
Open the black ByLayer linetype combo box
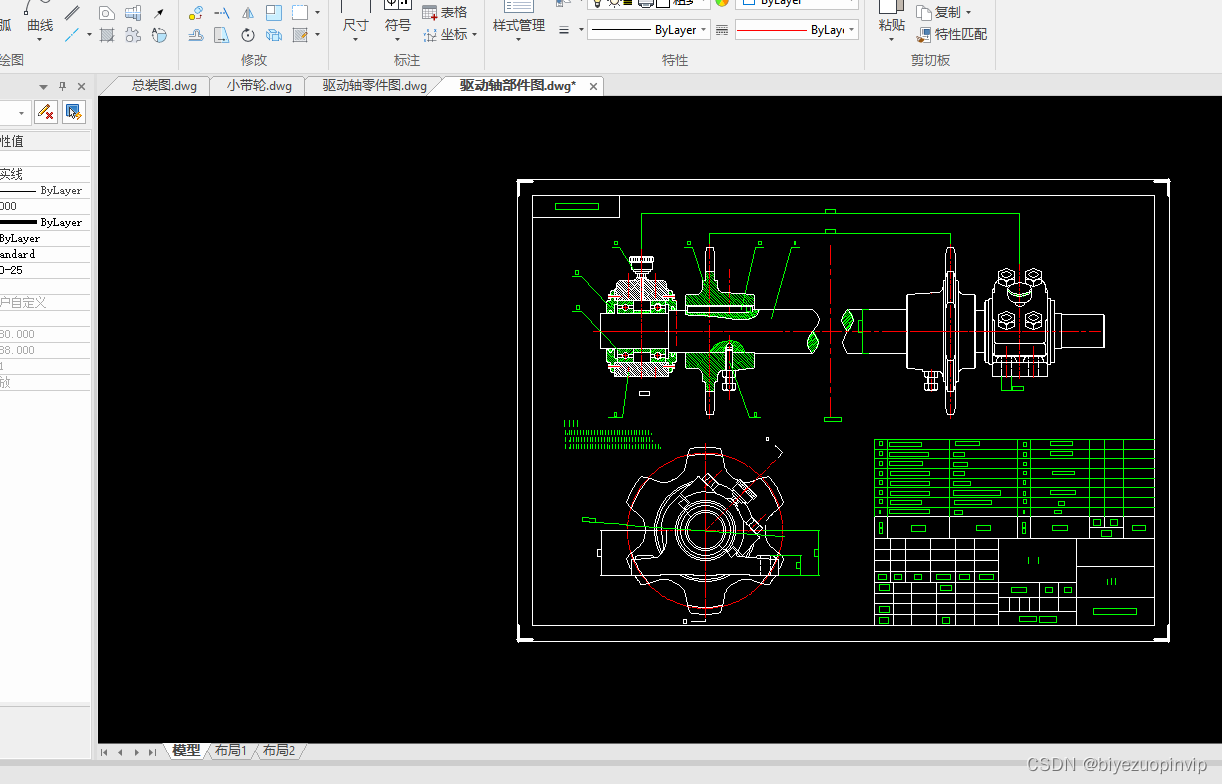[x=648, y=30]
